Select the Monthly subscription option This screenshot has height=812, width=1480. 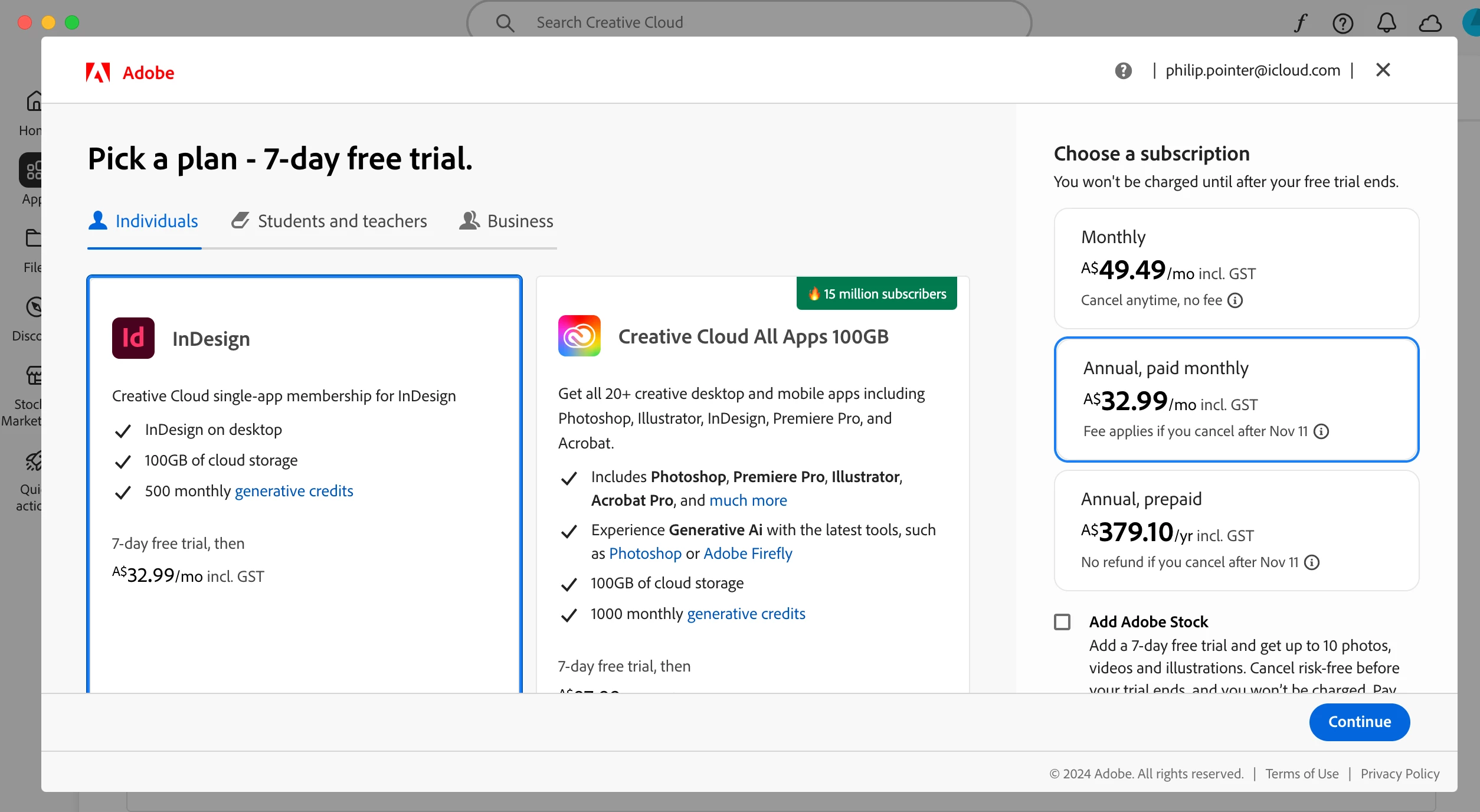(1236, 269)
